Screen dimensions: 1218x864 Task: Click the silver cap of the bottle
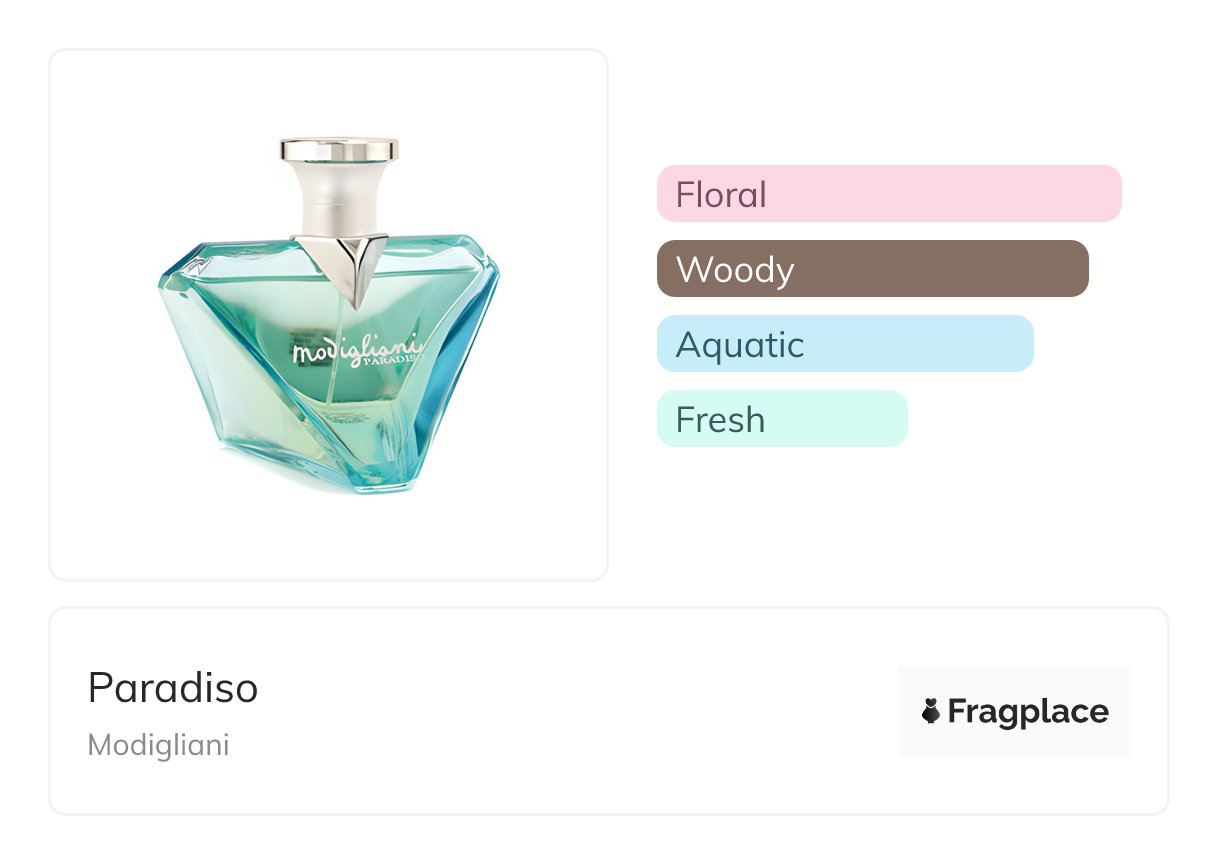339,150
